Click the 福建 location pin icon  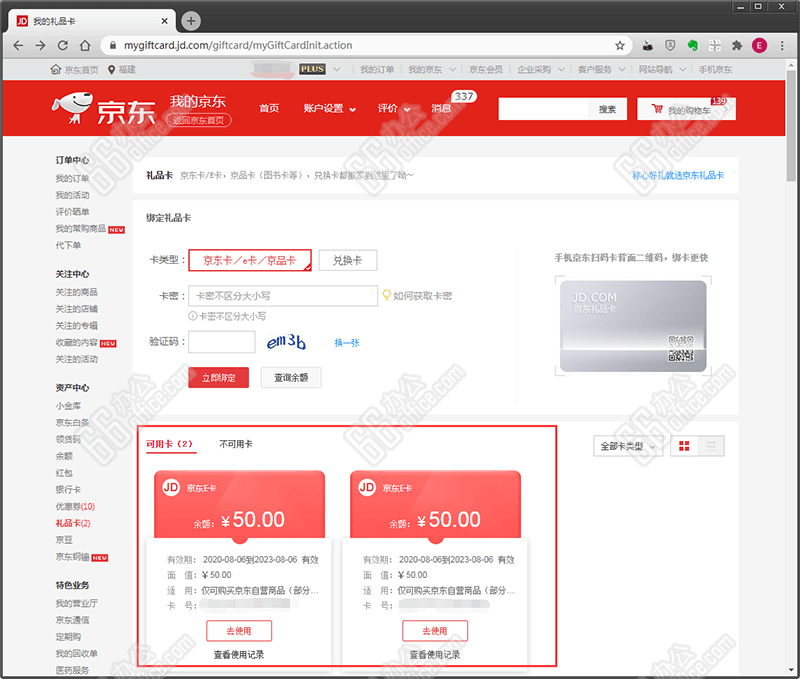click(x=111, y=69)
